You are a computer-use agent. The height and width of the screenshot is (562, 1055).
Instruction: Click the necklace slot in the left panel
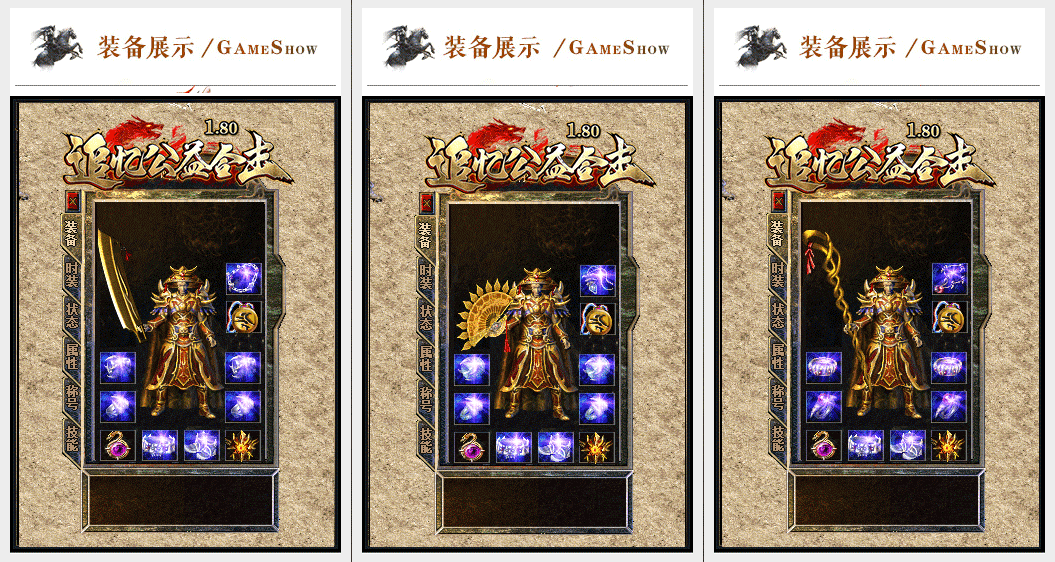tap(243, 279)
